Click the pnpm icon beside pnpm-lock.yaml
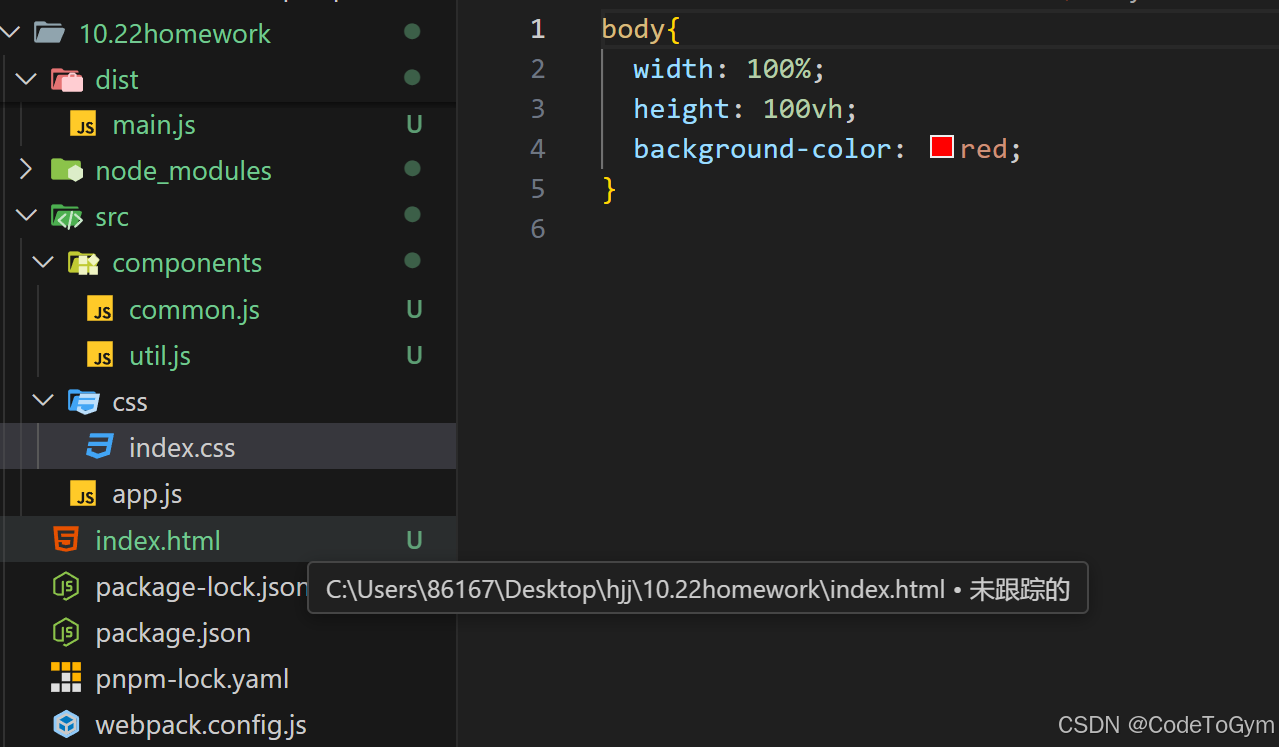Screen dimensions: 1279x747 click(66, 678)
